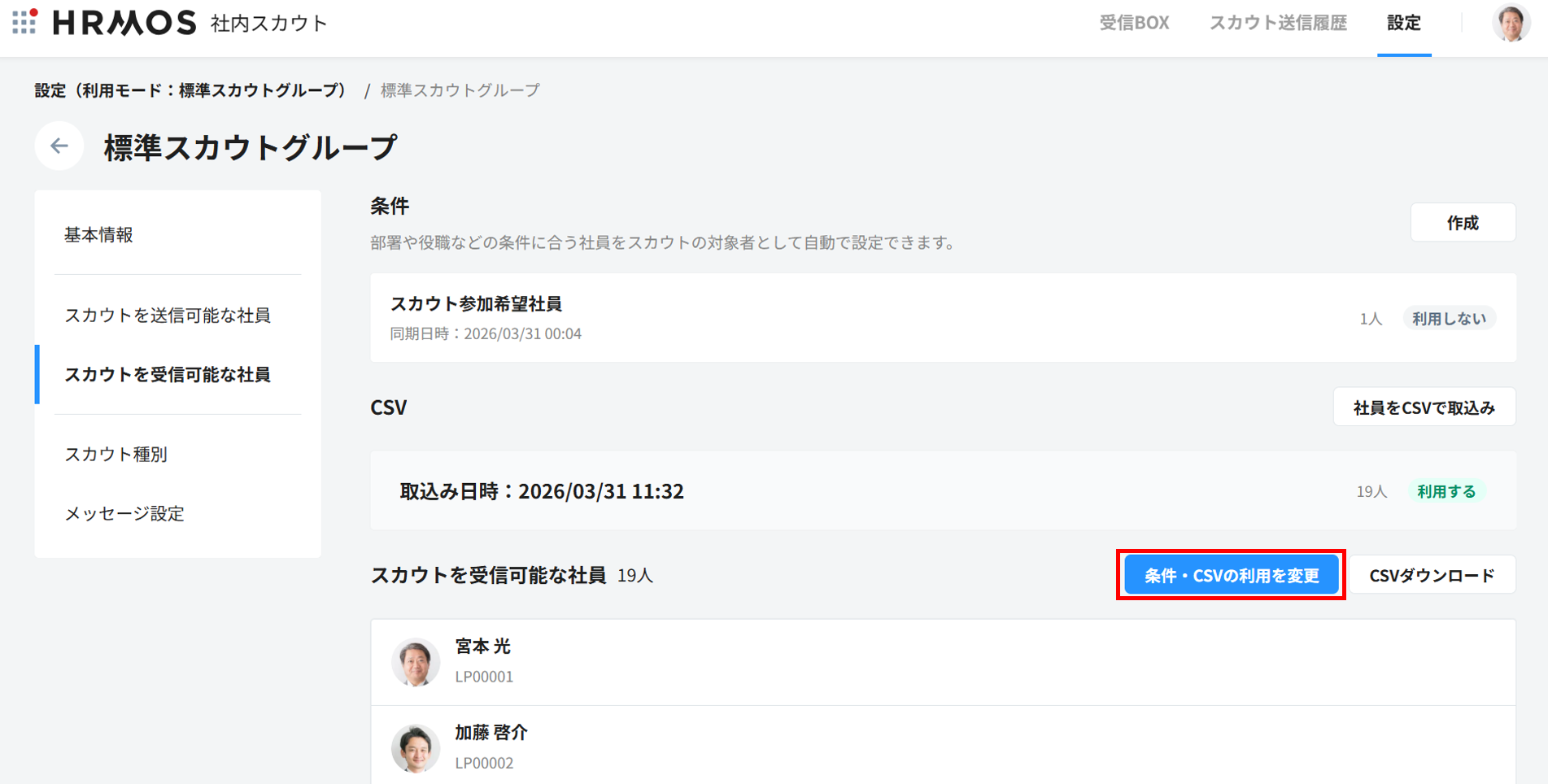The width and height of the screenshot is (1548, 784).
Task: Click the HRMOS logo
Action: 124,23
